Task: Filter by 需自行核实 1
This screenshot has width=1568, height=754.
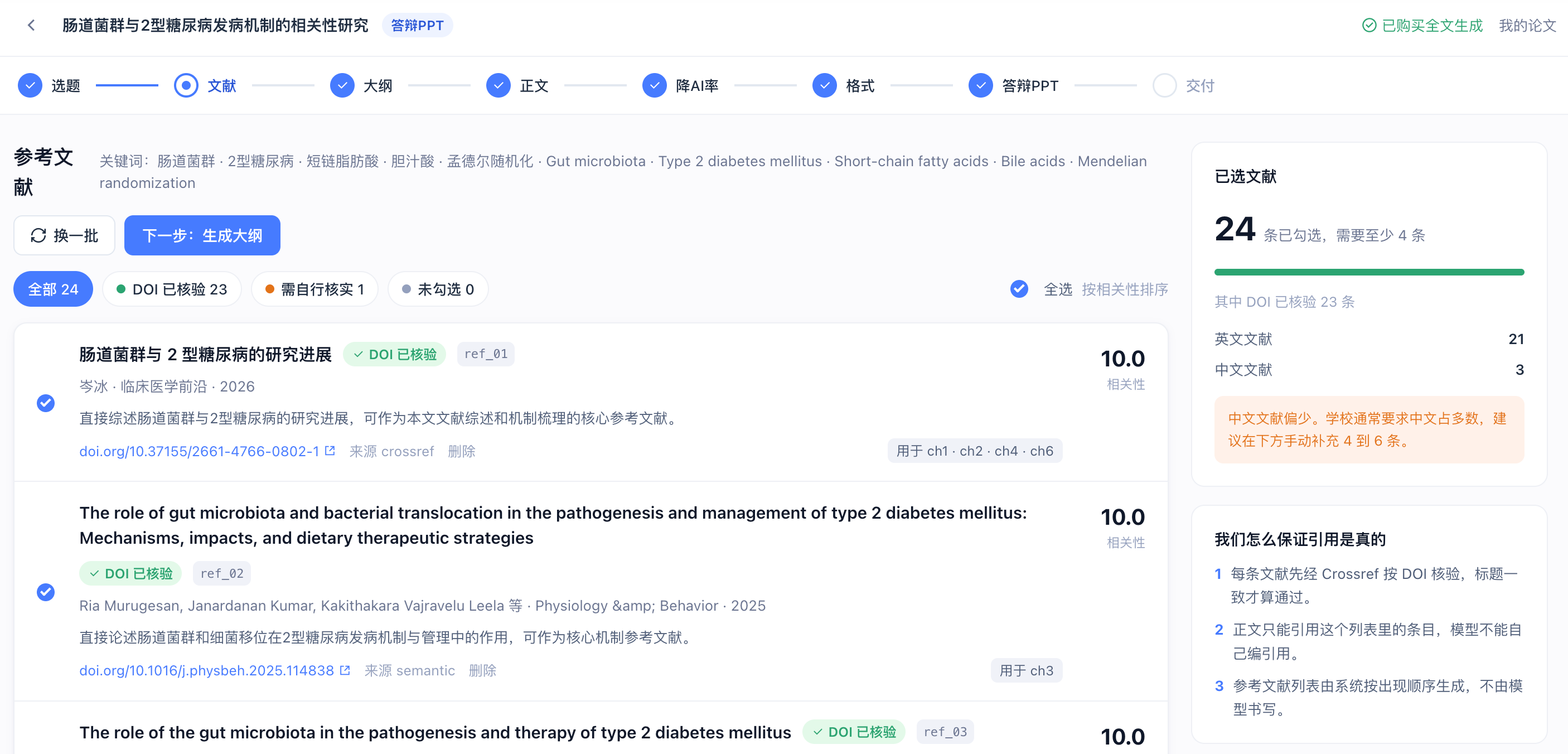Action: pos(314,289)
